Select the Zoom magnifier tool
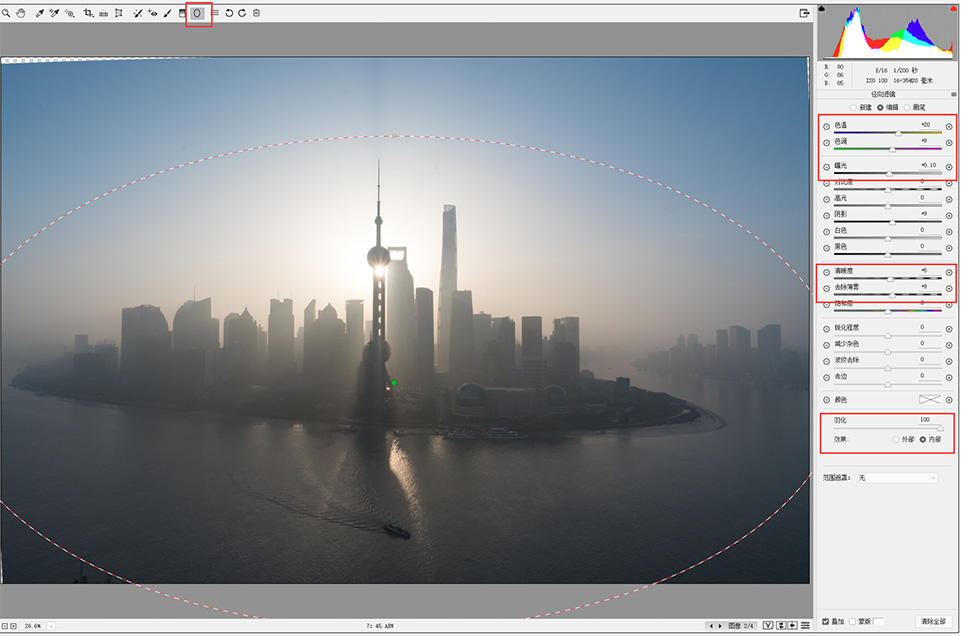 [x=6, y=13]
